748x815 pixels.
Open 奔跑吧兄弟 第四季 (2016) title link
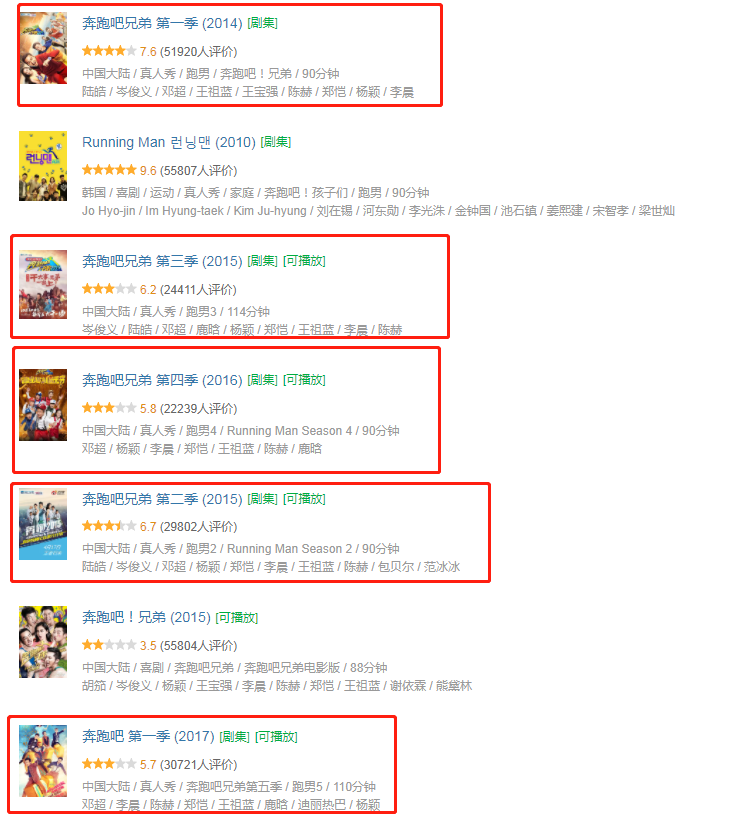coord(162,380)
